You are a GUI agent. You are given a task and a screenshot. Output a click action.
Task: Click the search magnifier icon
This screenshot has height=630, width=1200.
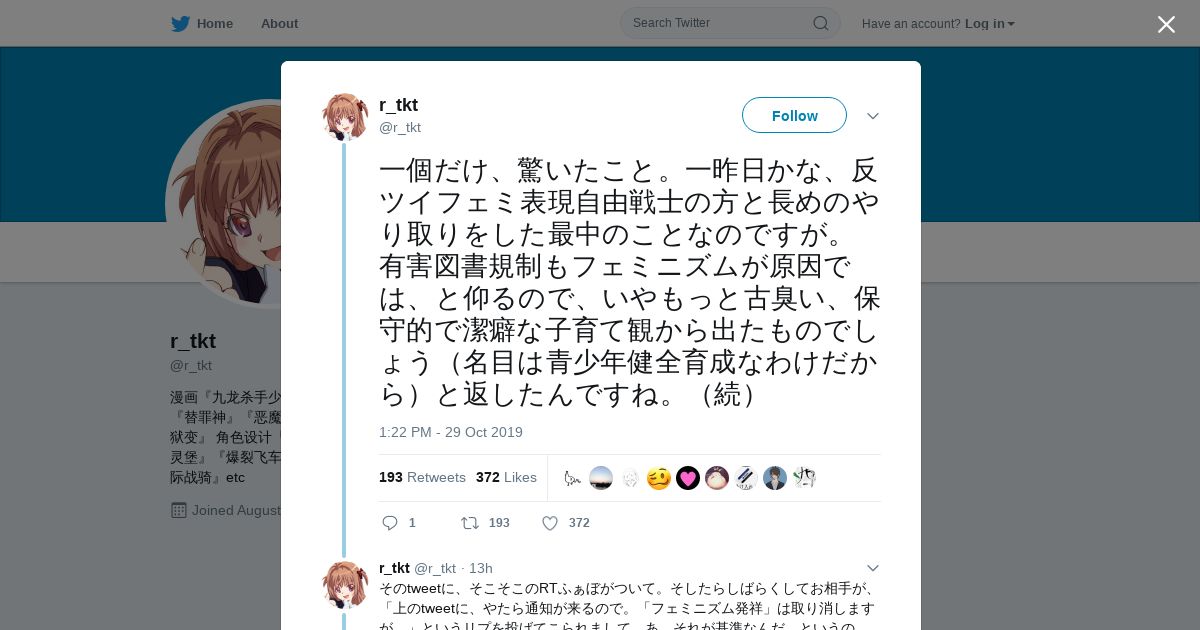click(x=820, y=23)
